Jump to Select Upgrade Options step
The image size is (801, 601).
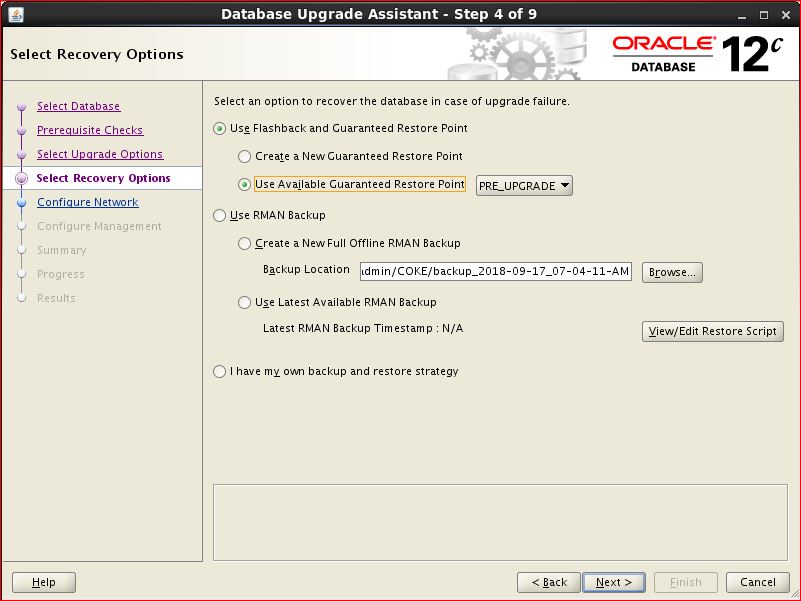point(100,154)
